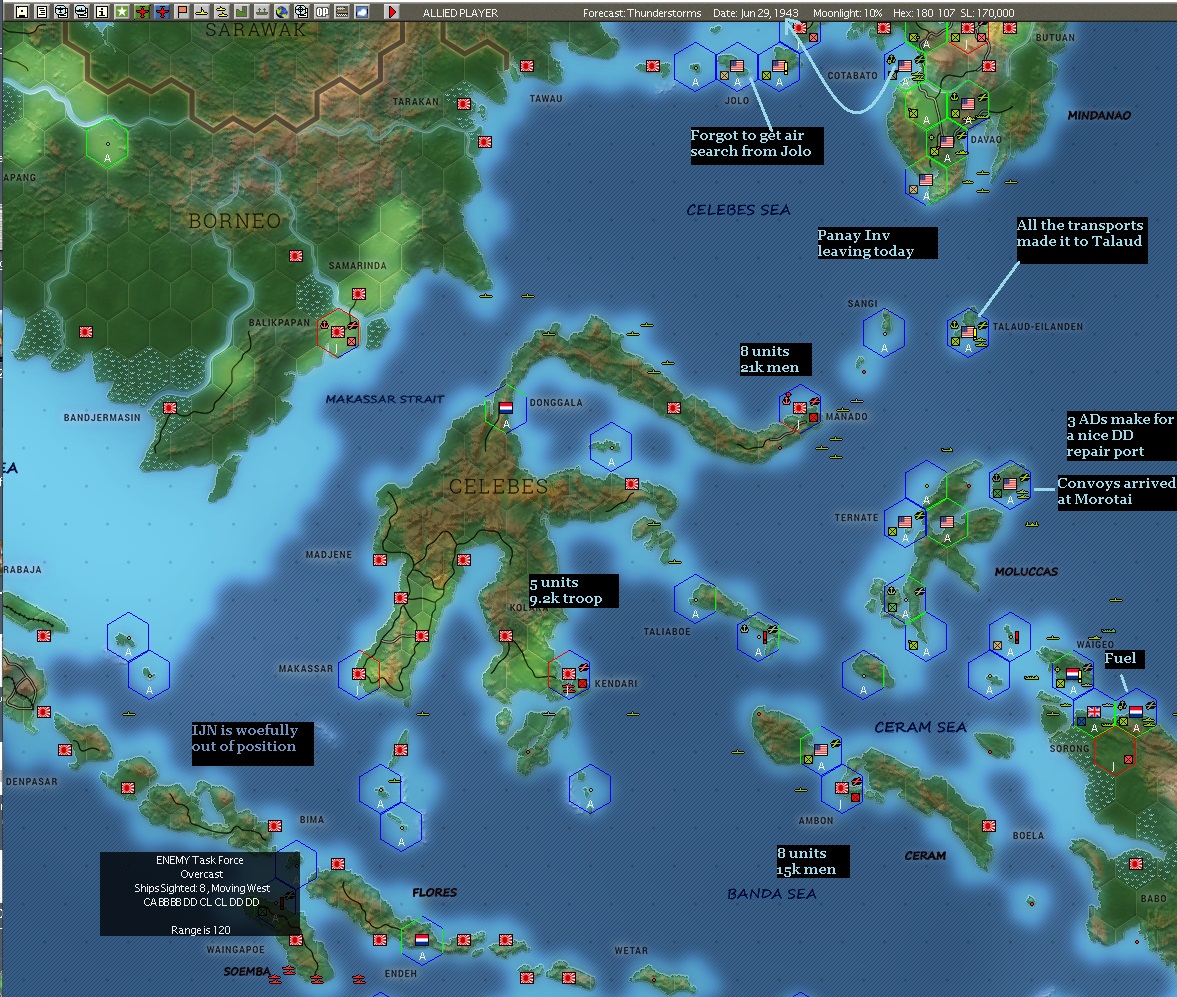Select the US base hex at Davao
The height and width of the screenshot is (997, 1177).
[947, 143]
